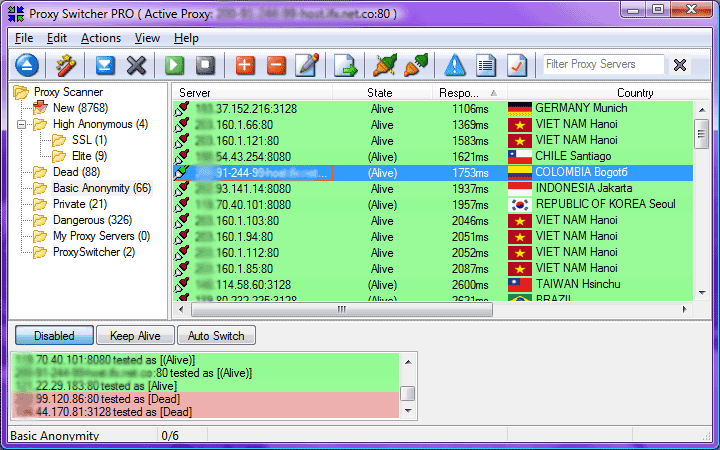This screenshot has width=720, height=450.
Task: Sort by the Response column header
Action: click(x=469, y=93)
